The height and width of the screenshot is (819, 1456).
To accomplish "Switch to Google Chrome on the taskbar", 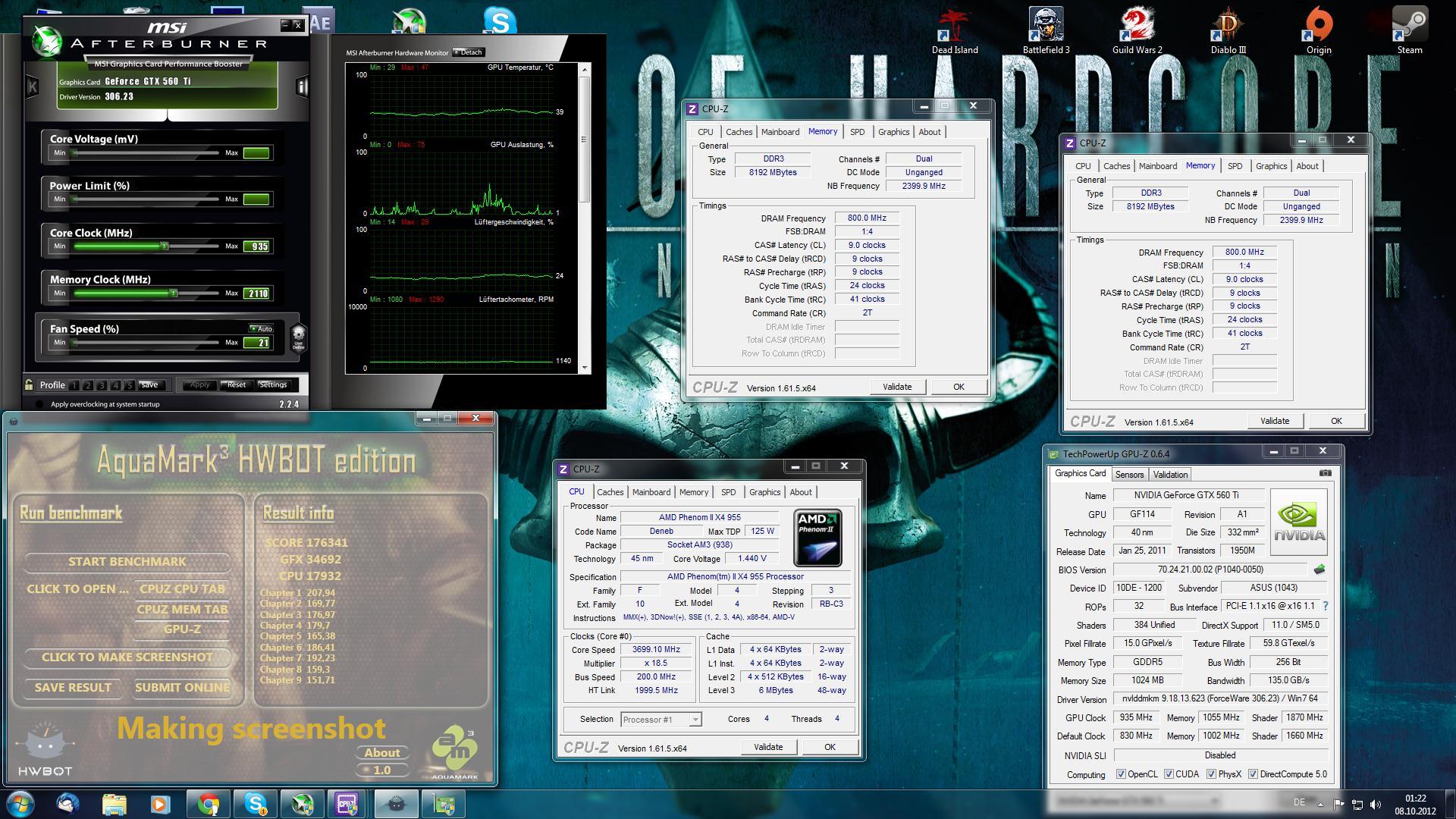I will (x=209, y=804).
